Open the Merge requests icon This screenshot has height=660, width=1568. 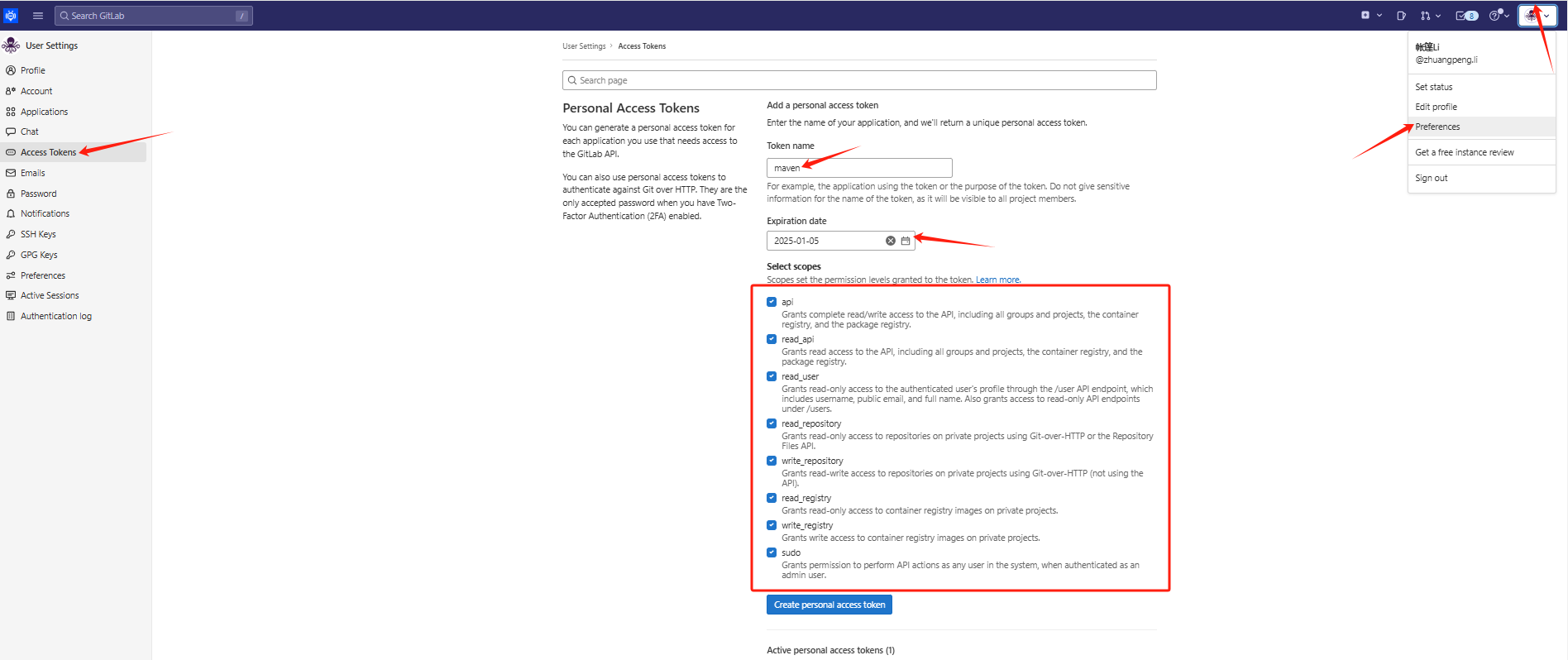point(1425,16)
